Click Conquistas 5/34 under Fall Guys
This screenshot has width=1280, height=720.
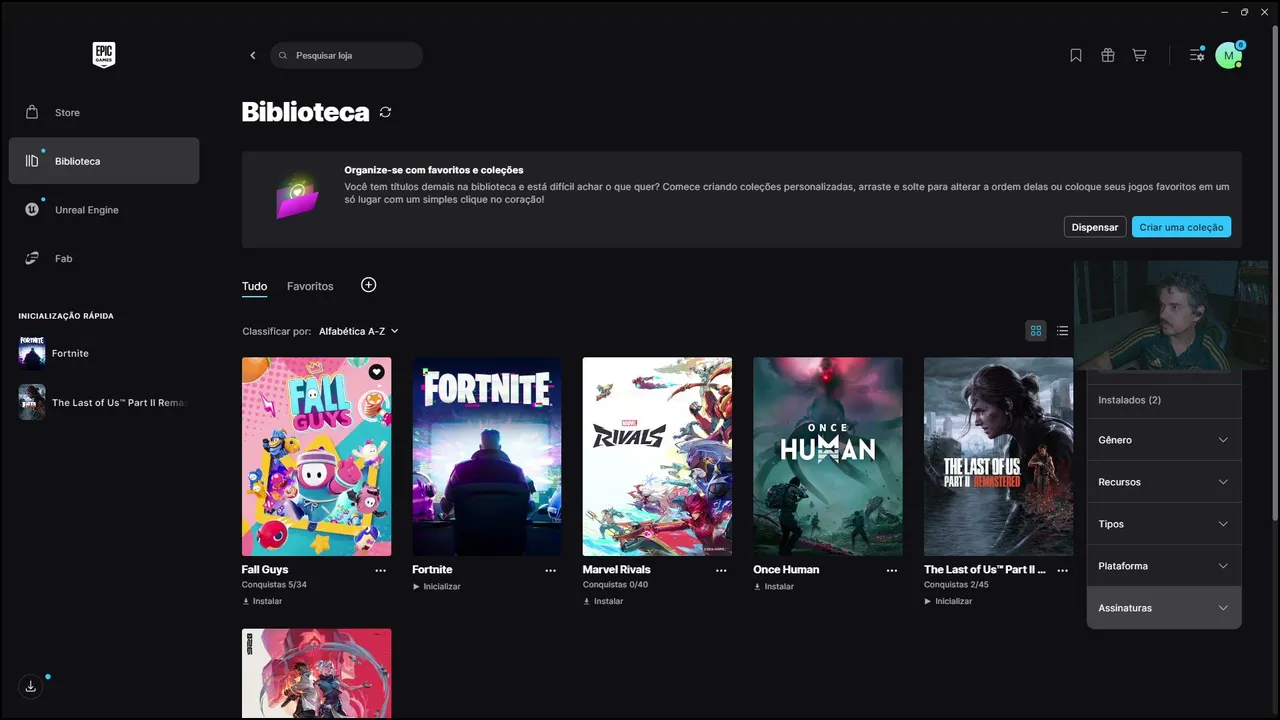[274, 585]
